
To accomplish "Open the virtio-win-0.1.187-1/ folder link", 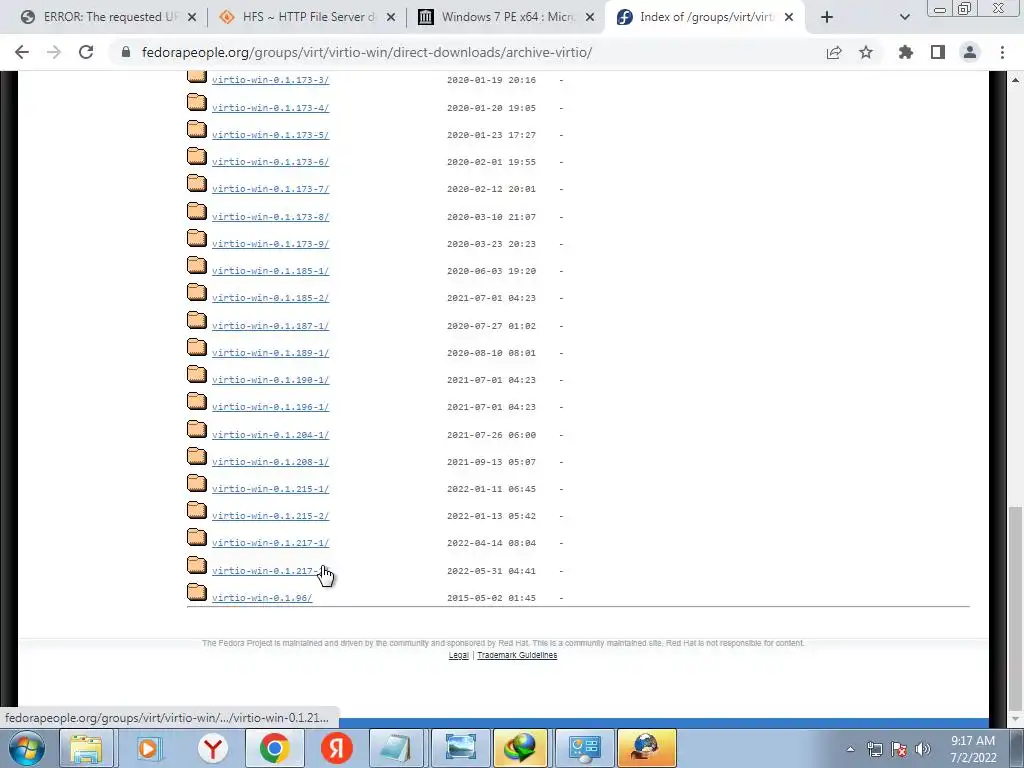I will 270,326.
